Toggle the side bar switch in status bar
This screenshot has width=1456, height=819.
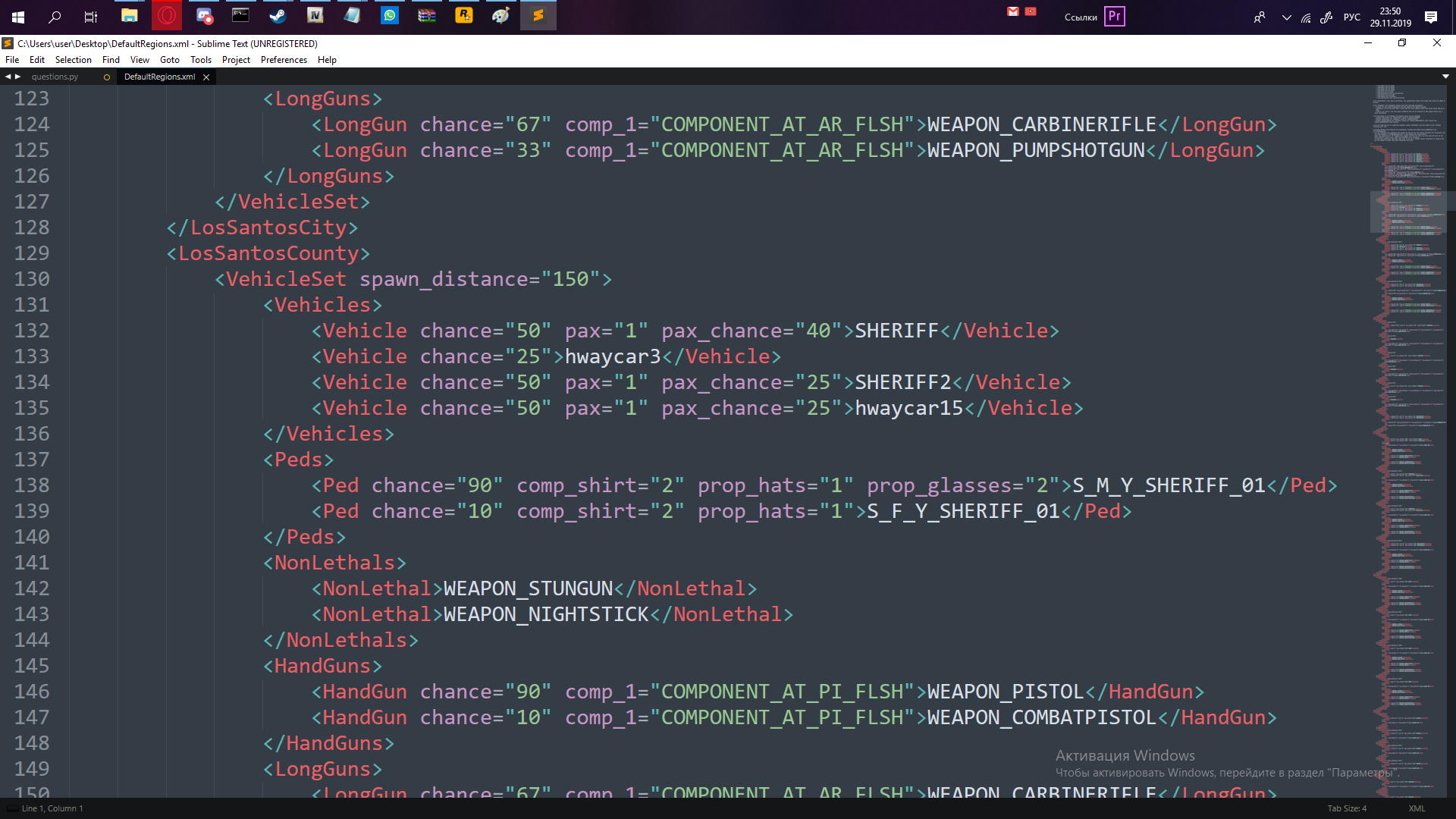click(12, 808)
